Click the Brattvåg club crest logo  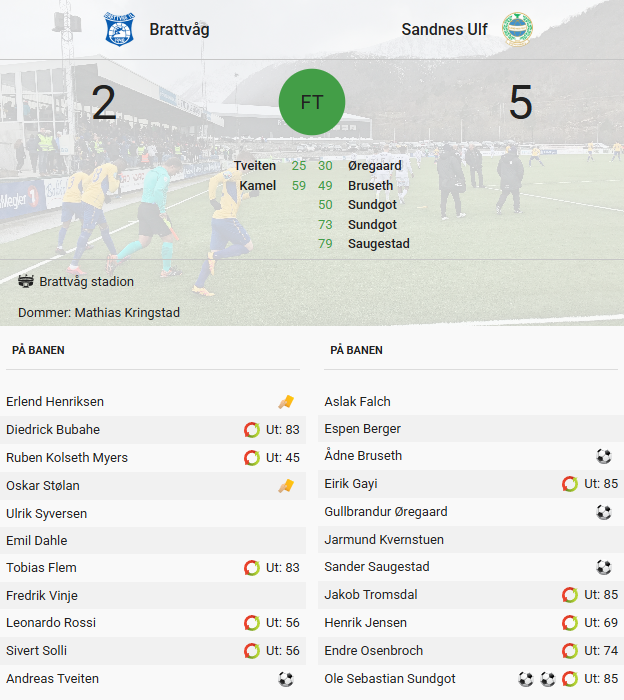[119, 29]
